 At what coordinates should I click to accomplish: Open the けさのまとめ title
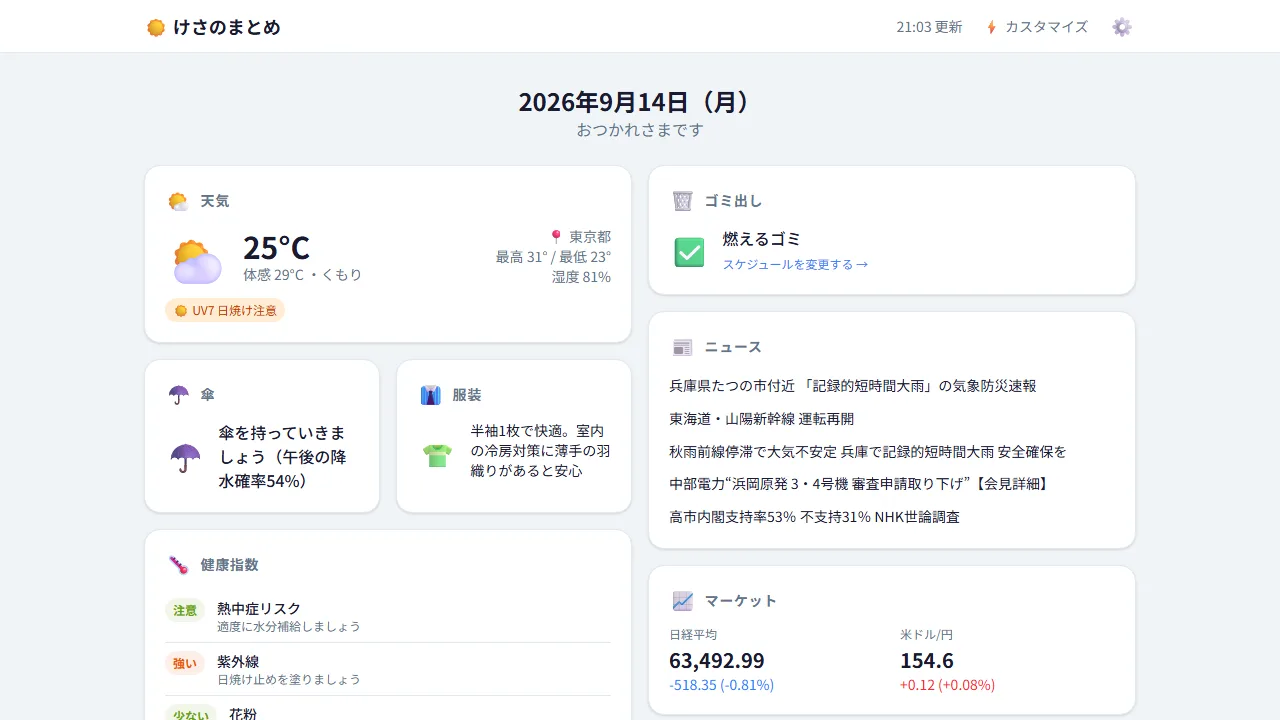[x=227, y=27]
